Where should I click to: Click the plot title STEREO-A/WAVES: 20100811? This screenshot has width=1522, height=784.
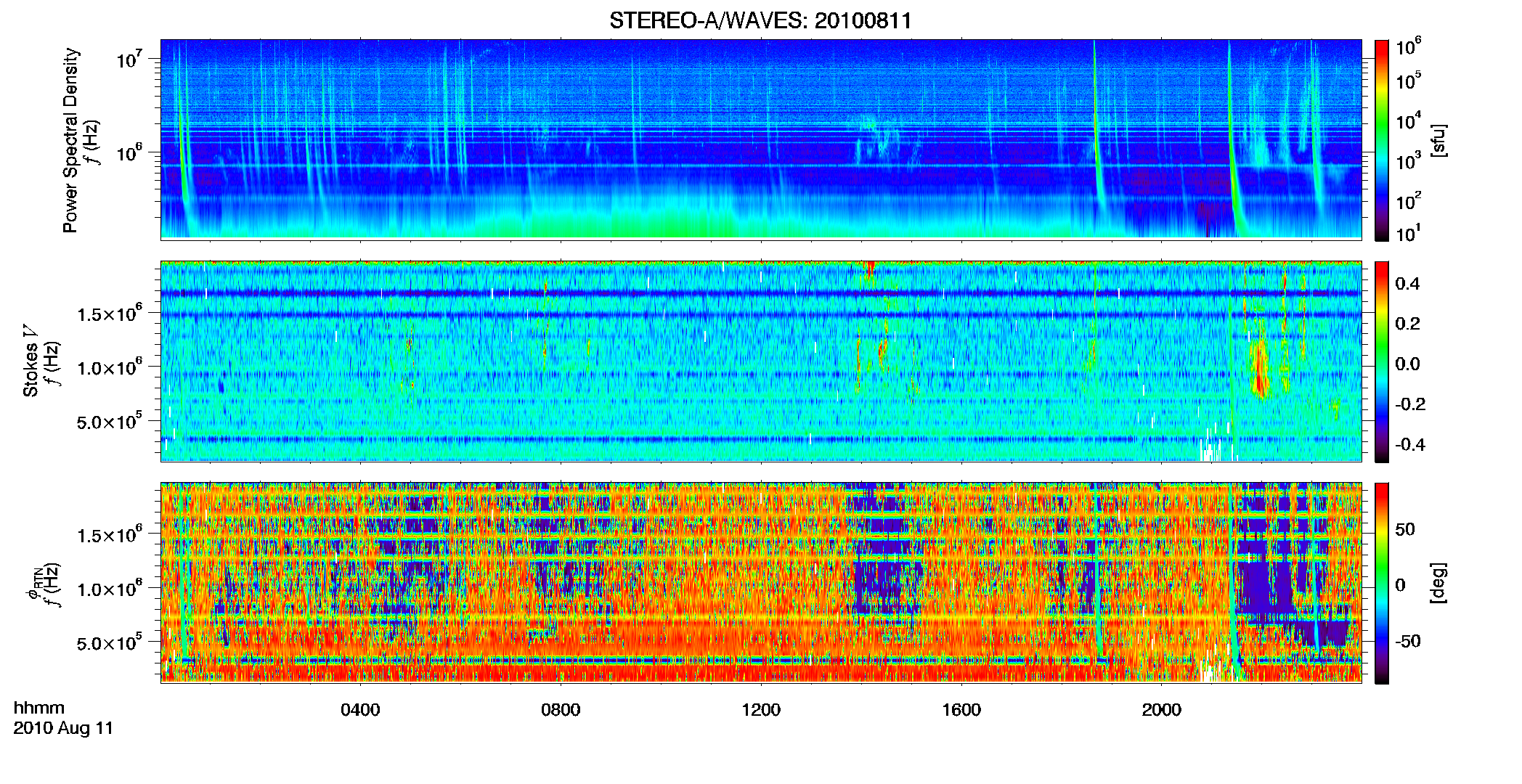[760, 20]
